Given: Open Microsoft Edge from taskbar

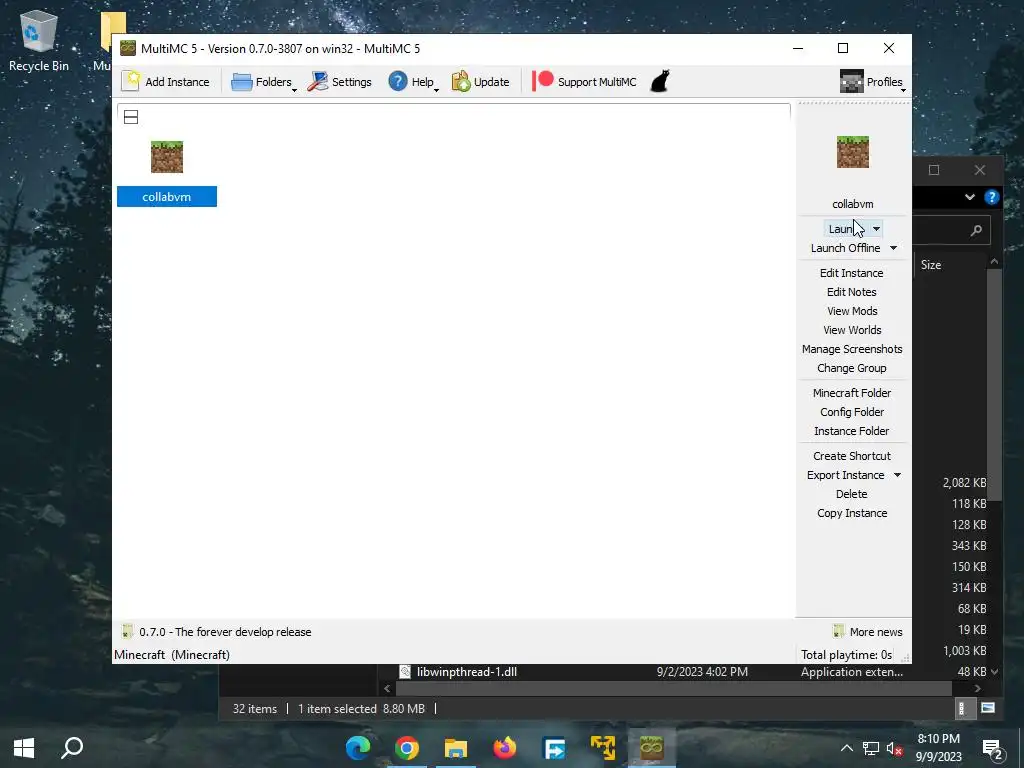Looking at the screenshot, I should (358, 748).
